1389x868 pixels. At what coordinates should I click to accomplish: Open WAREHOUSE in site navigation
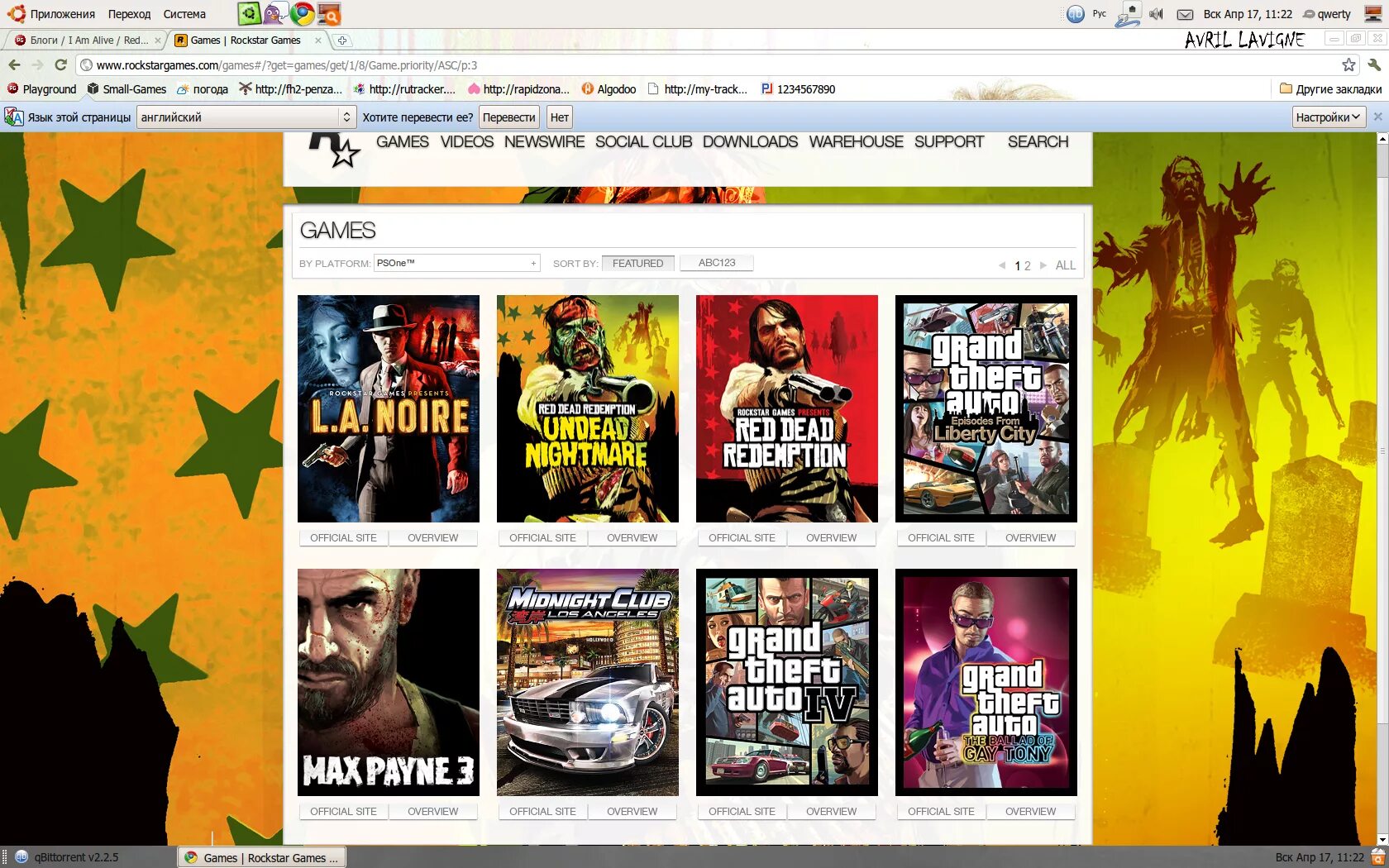(x=857, y=142)
